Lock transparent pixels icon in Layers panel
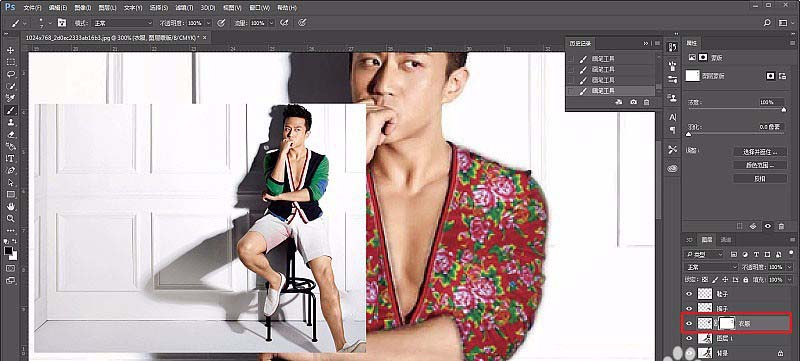 [x=705, y=280]
